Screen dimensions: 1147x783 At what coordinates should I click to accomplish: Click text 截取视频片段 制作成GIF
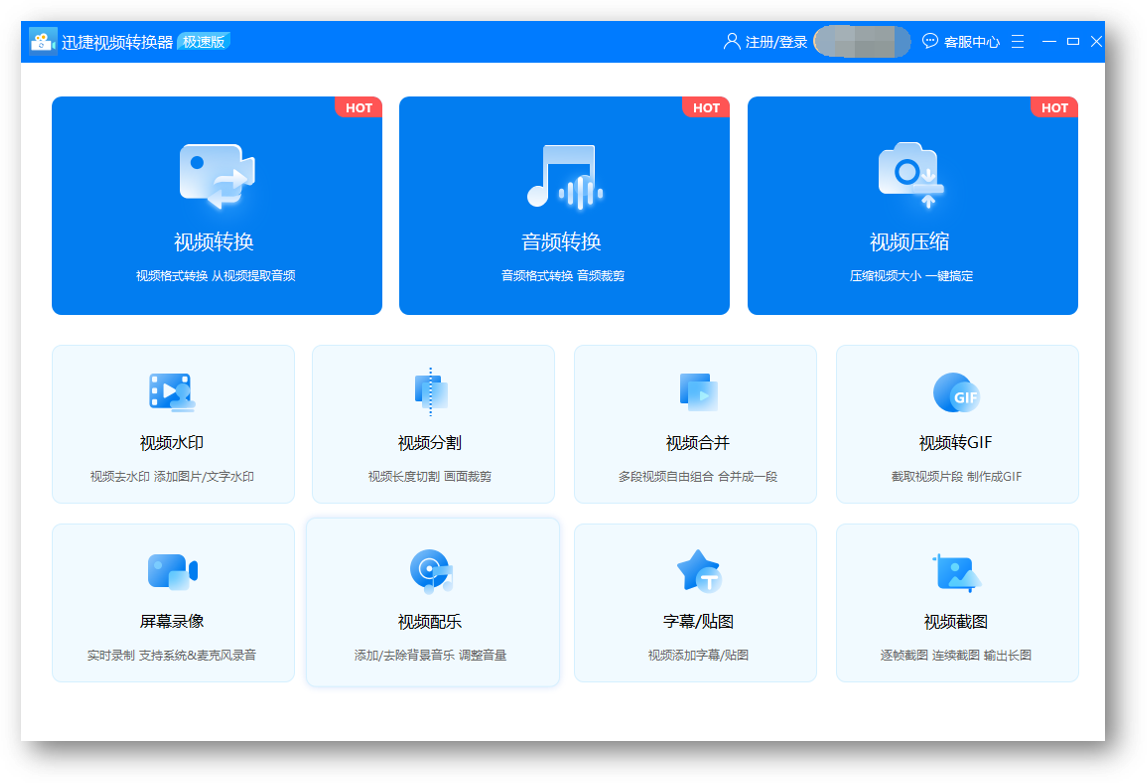[957, 476]
